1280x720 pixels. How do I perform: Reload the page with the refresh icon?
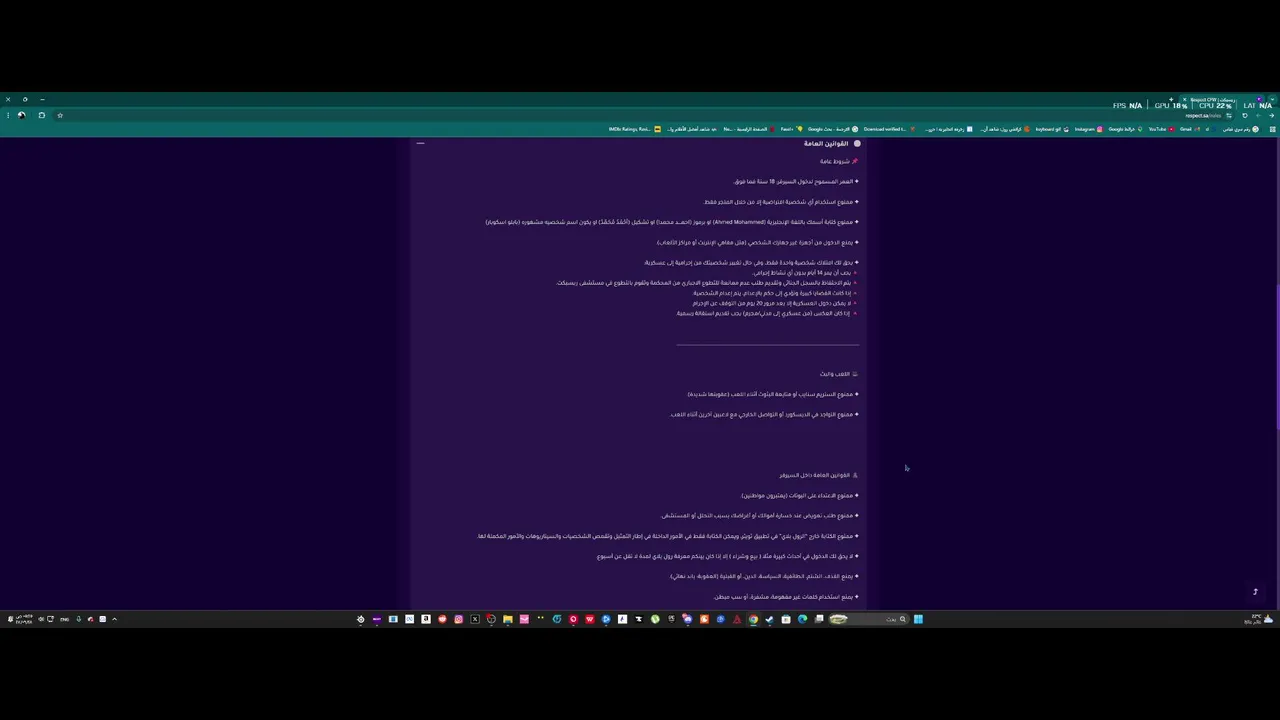tap(1245, 115)
